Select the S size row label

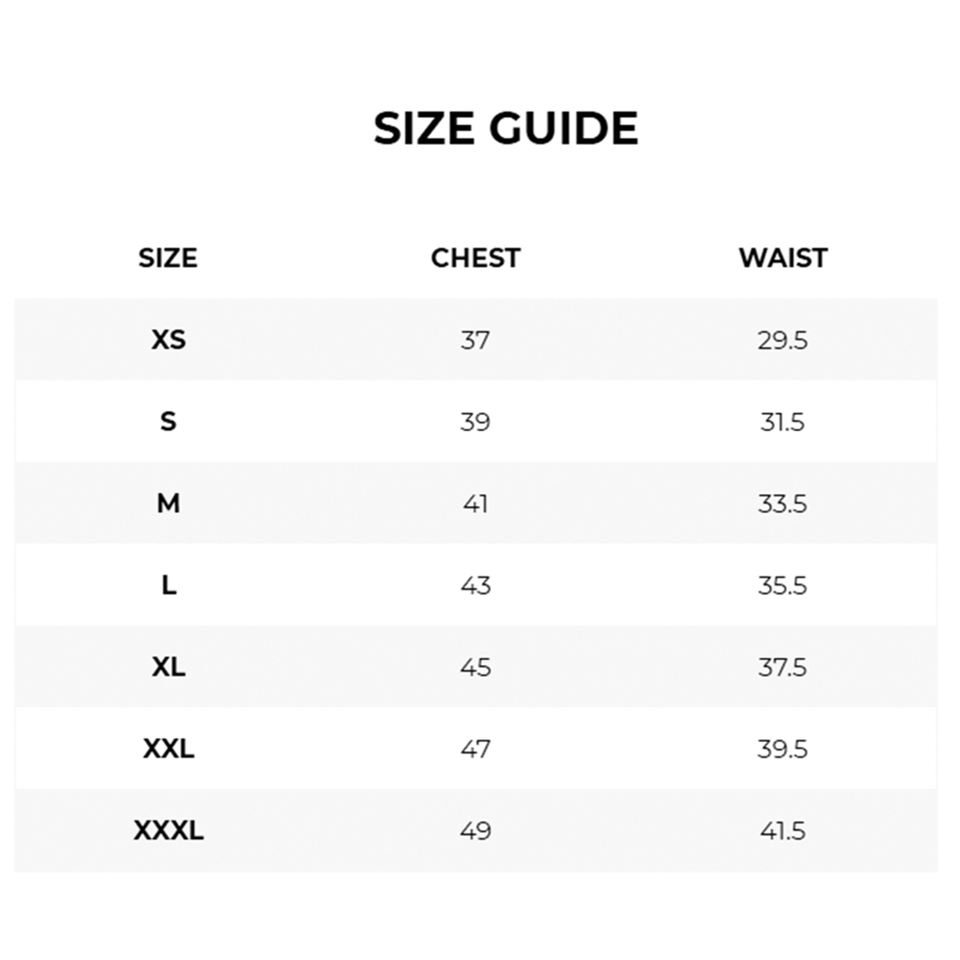click(x=168, y=422)
